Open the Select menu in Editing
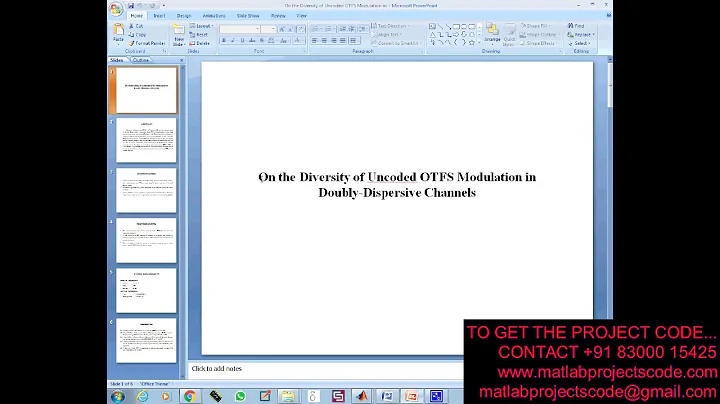The height and width of the screenshot is (404, 720). click(579, 43)
